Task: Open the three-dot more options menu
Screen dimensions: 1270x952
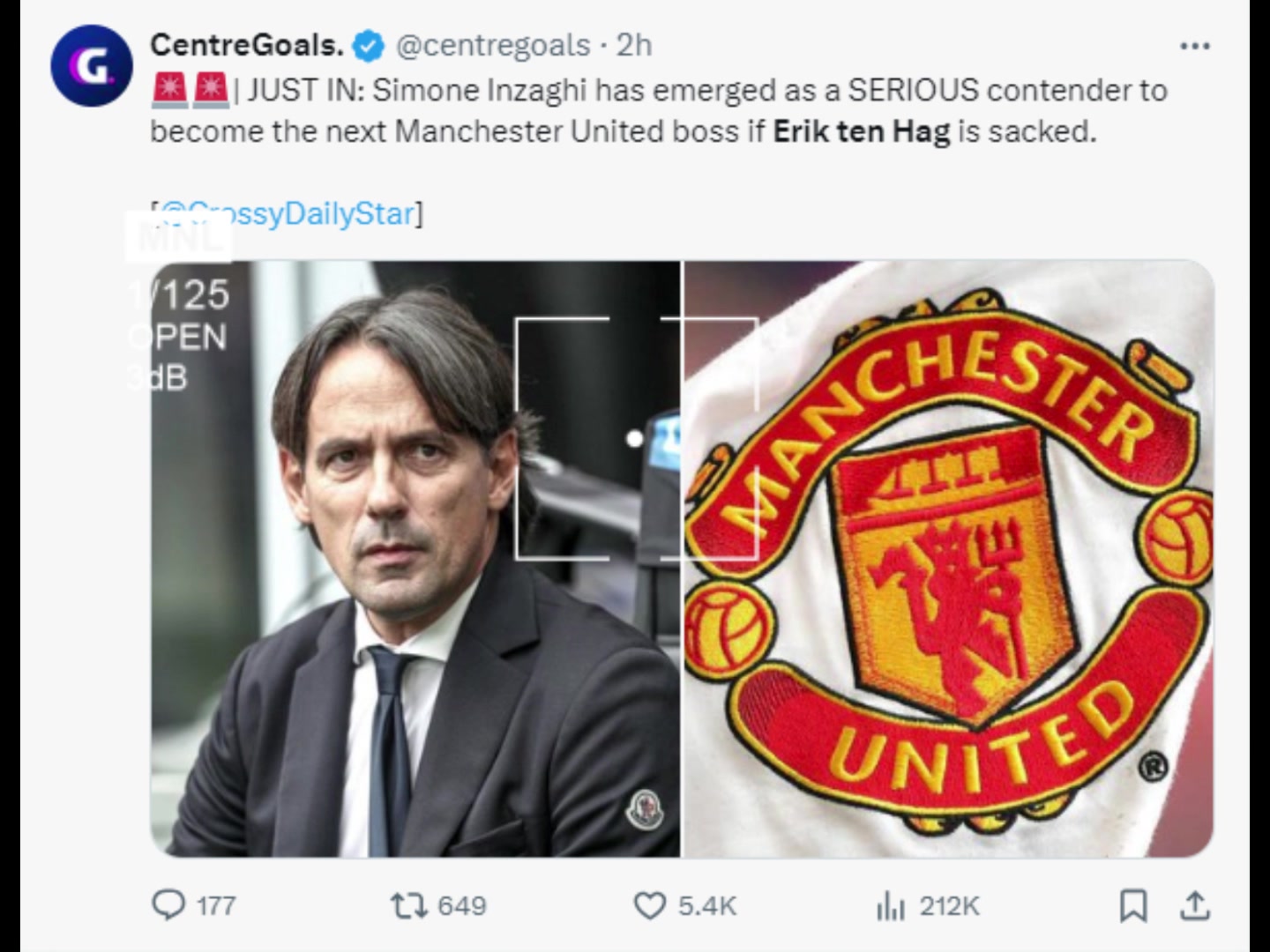Action: point(1195,46)
